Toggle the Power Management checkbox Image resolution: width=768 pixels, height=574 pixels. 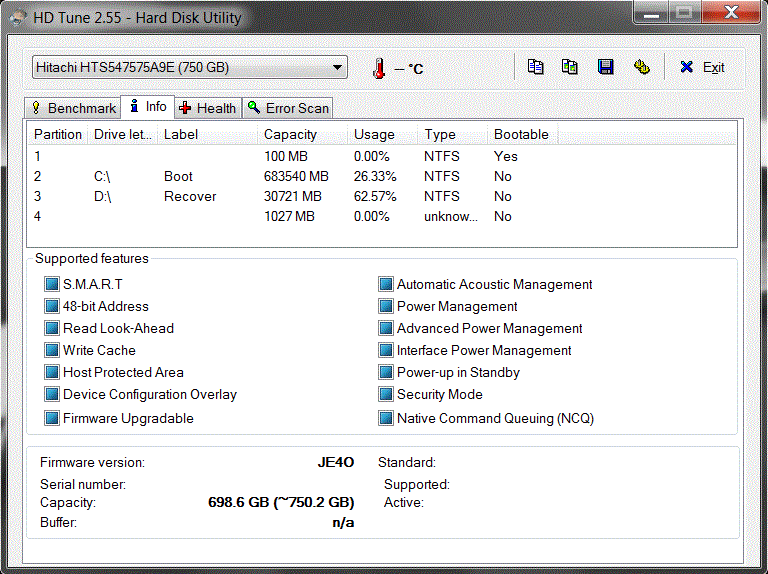pos(386,306)
